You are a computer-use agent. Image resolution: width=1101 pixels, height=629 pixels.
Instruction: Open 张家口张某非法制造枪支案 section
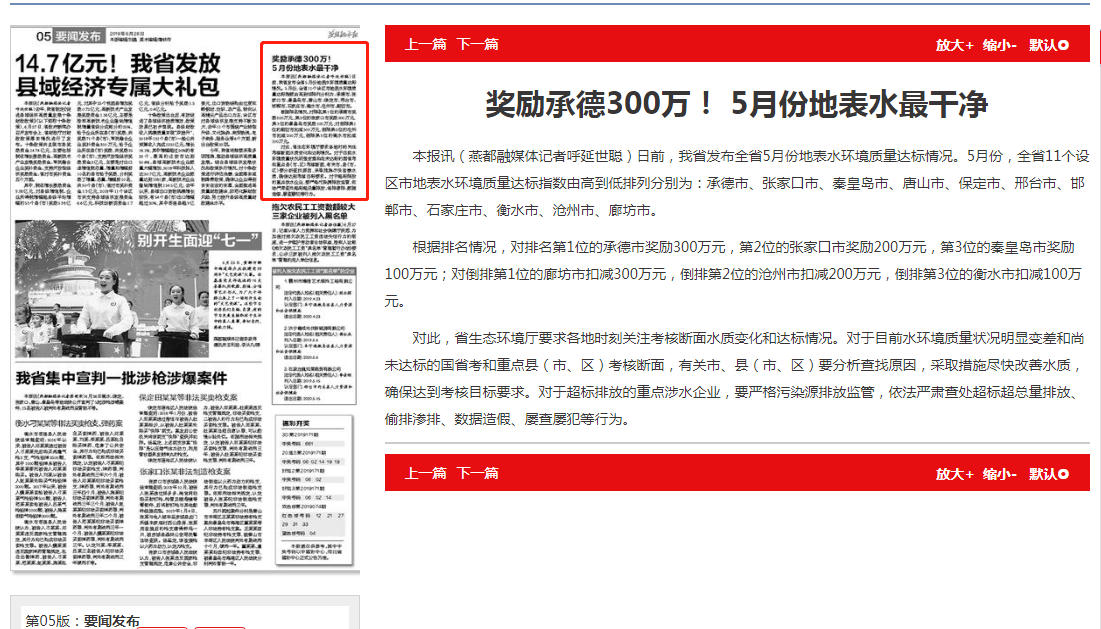coord(200,470)
